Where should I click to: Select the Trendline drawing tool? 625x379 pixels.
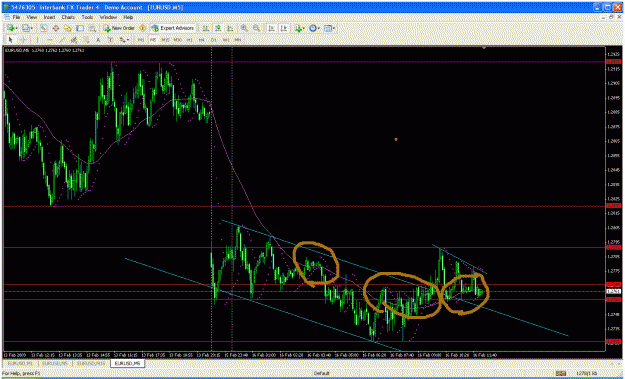point(62,40)
